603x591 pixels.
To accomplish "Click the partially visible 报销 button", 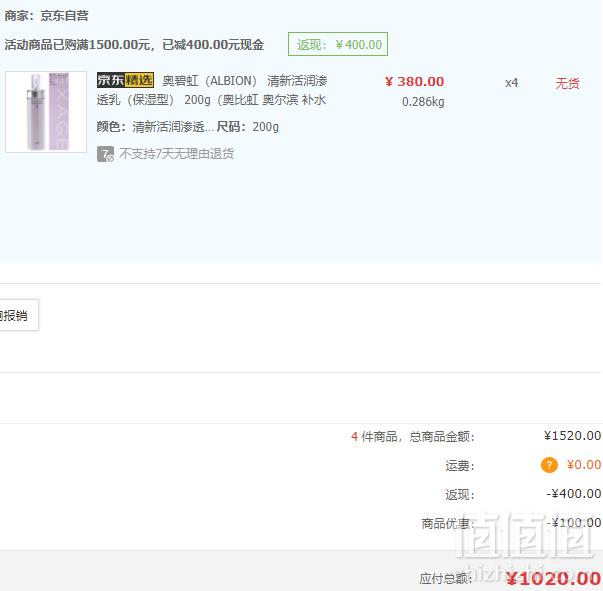I will (19, 315).
